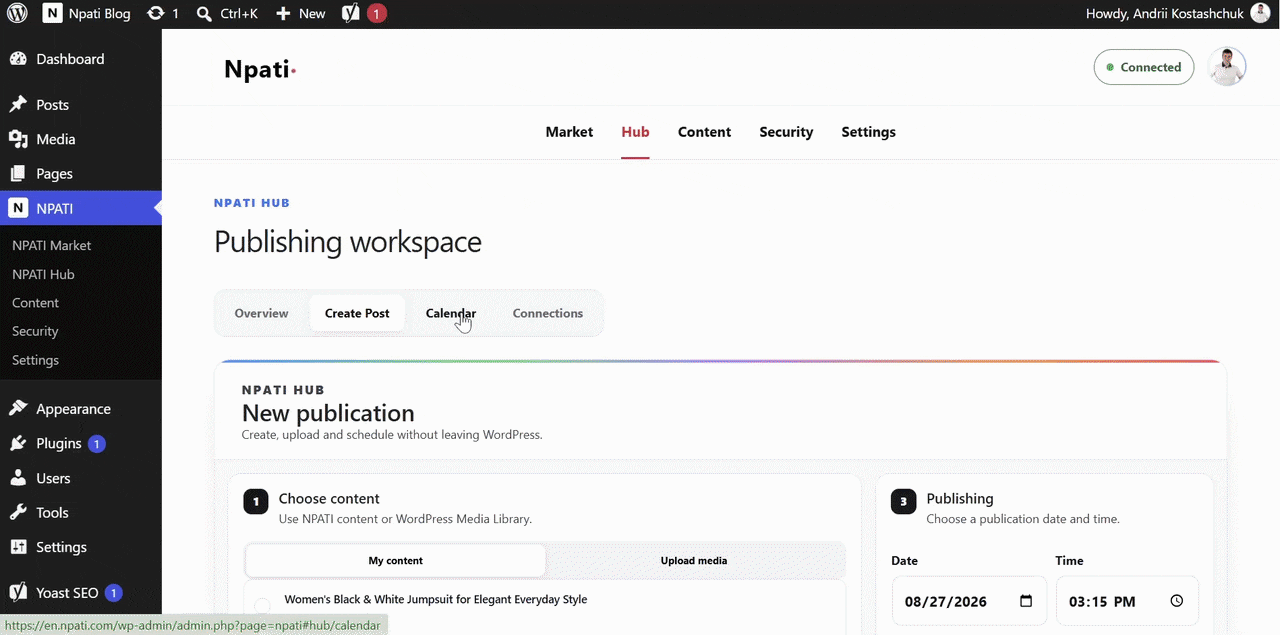Image resolution: width=1280 pixels, height=635 pixels.
Task: Open the NPATI Market submenu item
Action: pos(51,245)
